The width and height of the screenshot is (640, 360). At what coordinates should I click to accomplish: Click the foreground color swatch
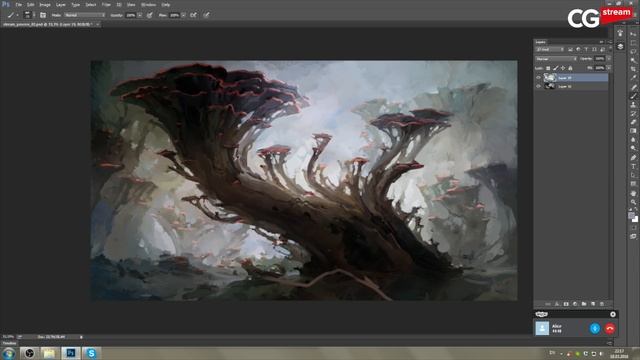[x=631, y=216]
